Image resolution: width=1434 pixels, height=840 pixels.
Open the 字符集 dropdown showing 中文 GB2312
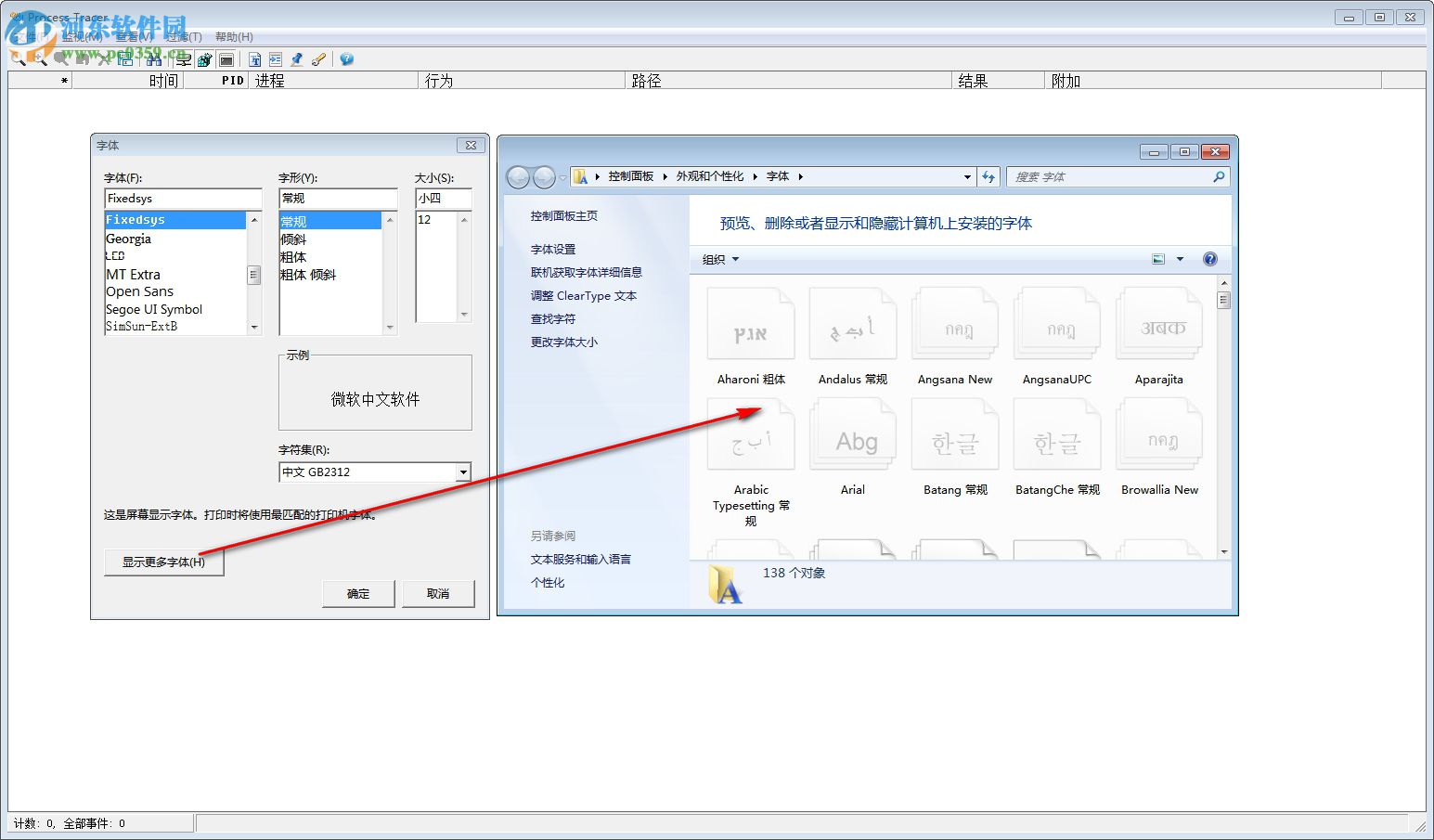[462, 472]
